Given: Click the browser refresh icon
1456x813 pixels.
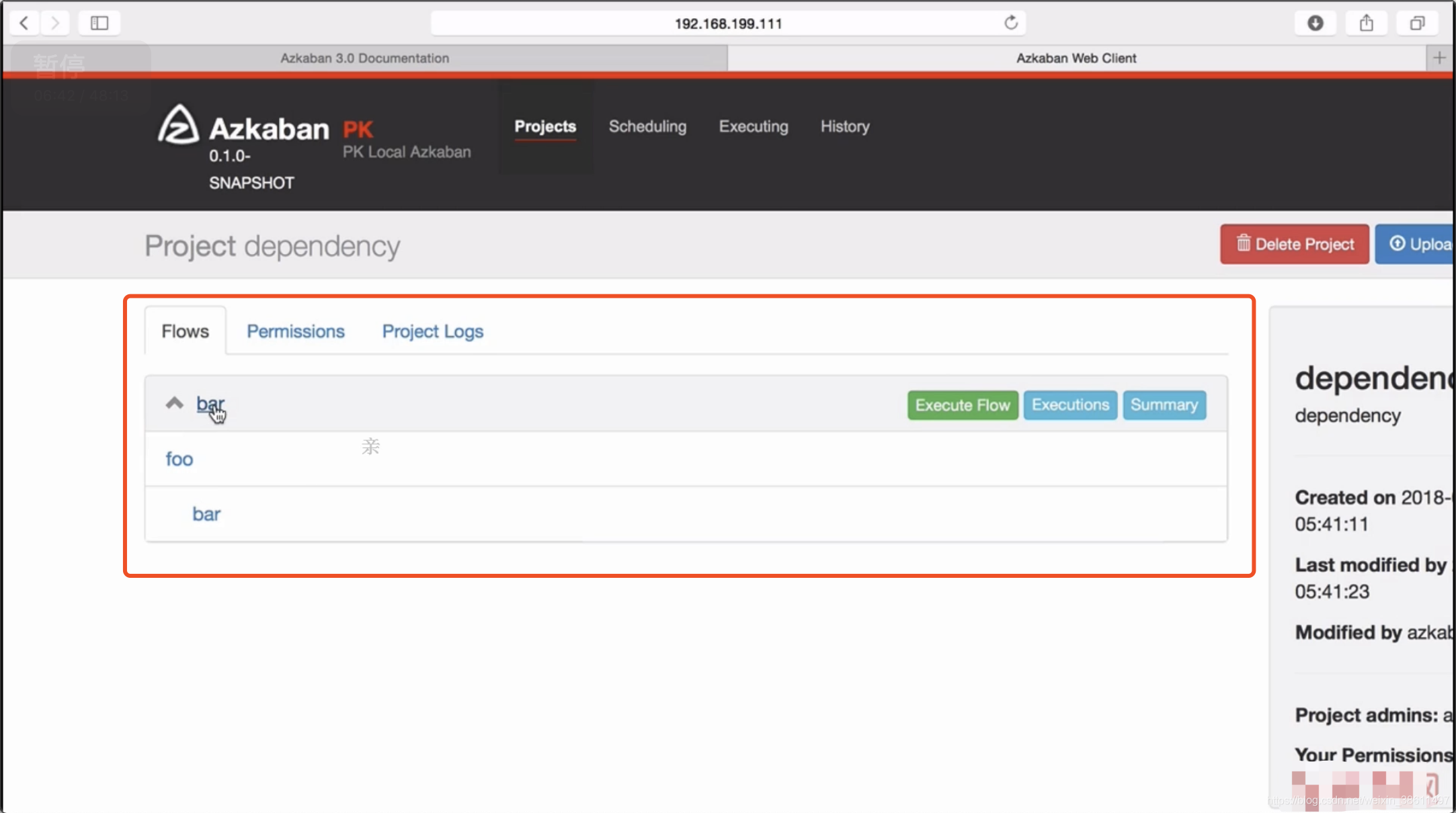Looking at the screenshot, I should pos(1011,22).
